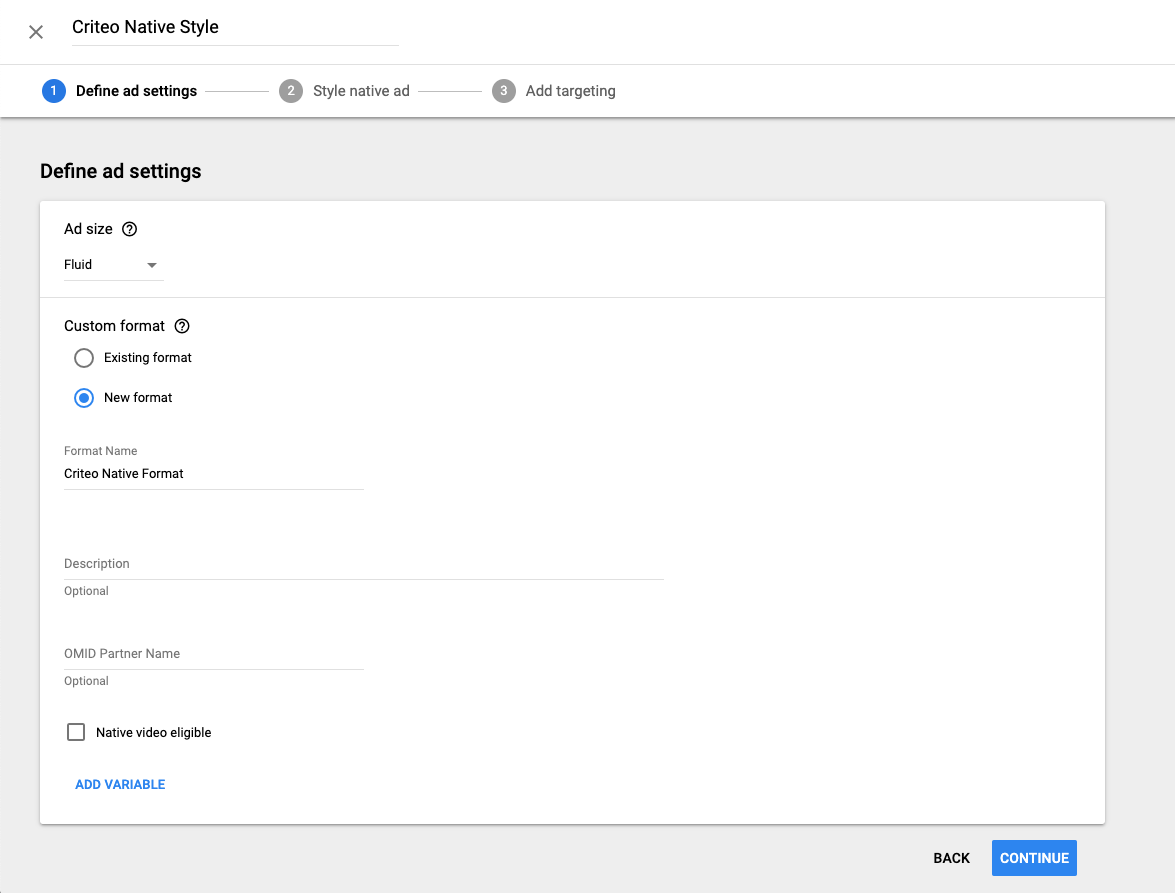This screenshot has width=1175, height=893.
Task: Click the Ad size help question-mark icon
Action: (129, 229)
